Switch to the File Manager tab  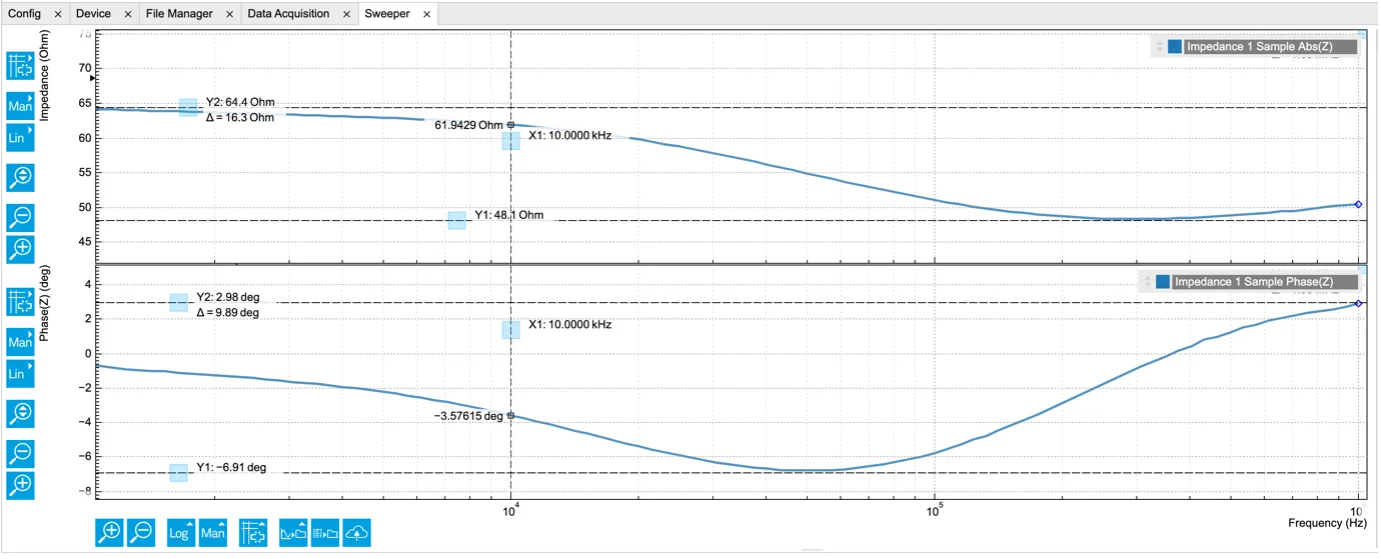tap(179, 13)
